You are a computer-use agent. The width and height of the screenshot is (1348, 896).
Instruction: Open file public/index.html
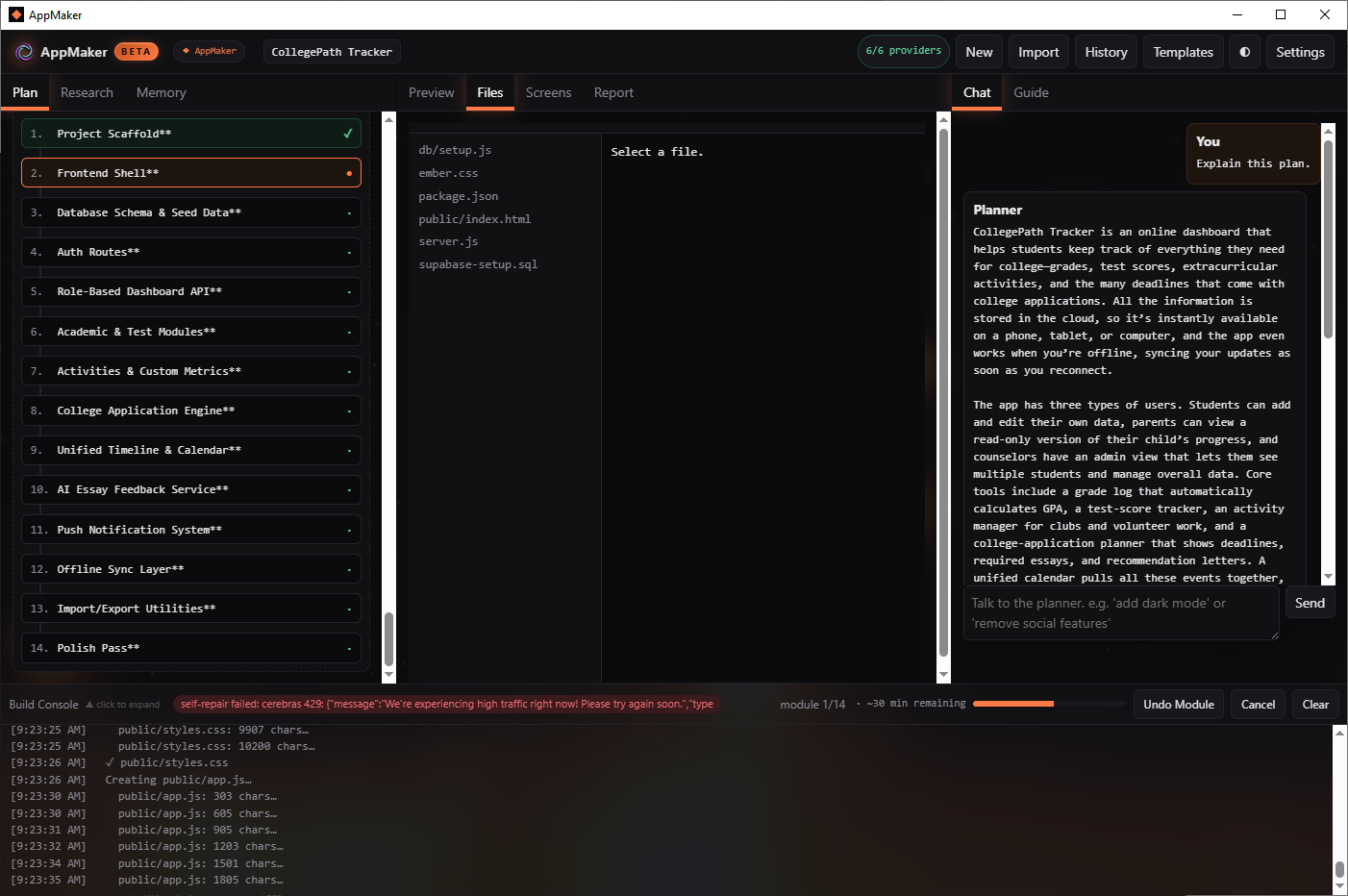coord(474,219)
